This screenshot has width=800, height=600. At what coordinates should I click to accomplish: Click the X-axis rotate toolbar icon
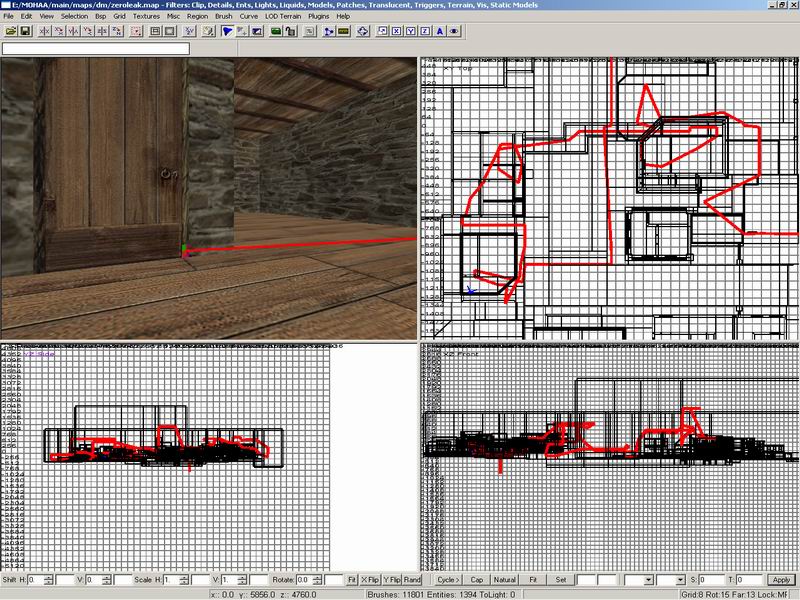59,32
